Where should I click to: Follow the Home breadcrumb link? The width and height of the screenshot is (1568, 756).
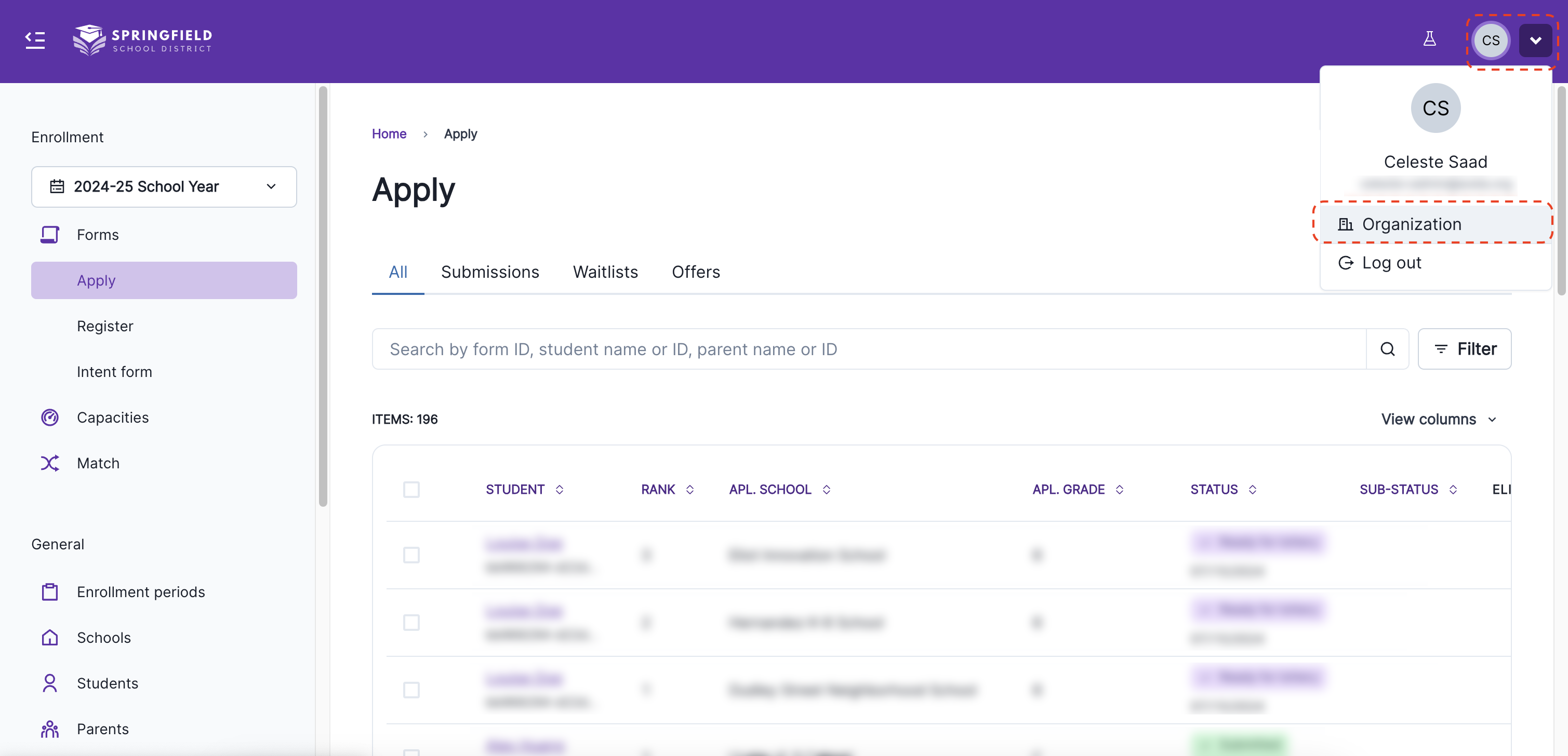click(389, 134)
